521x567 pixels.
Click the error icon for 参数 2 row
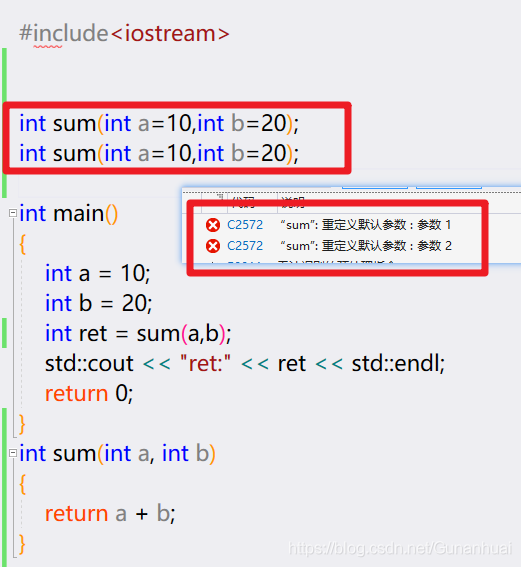(x=213, y=246)
